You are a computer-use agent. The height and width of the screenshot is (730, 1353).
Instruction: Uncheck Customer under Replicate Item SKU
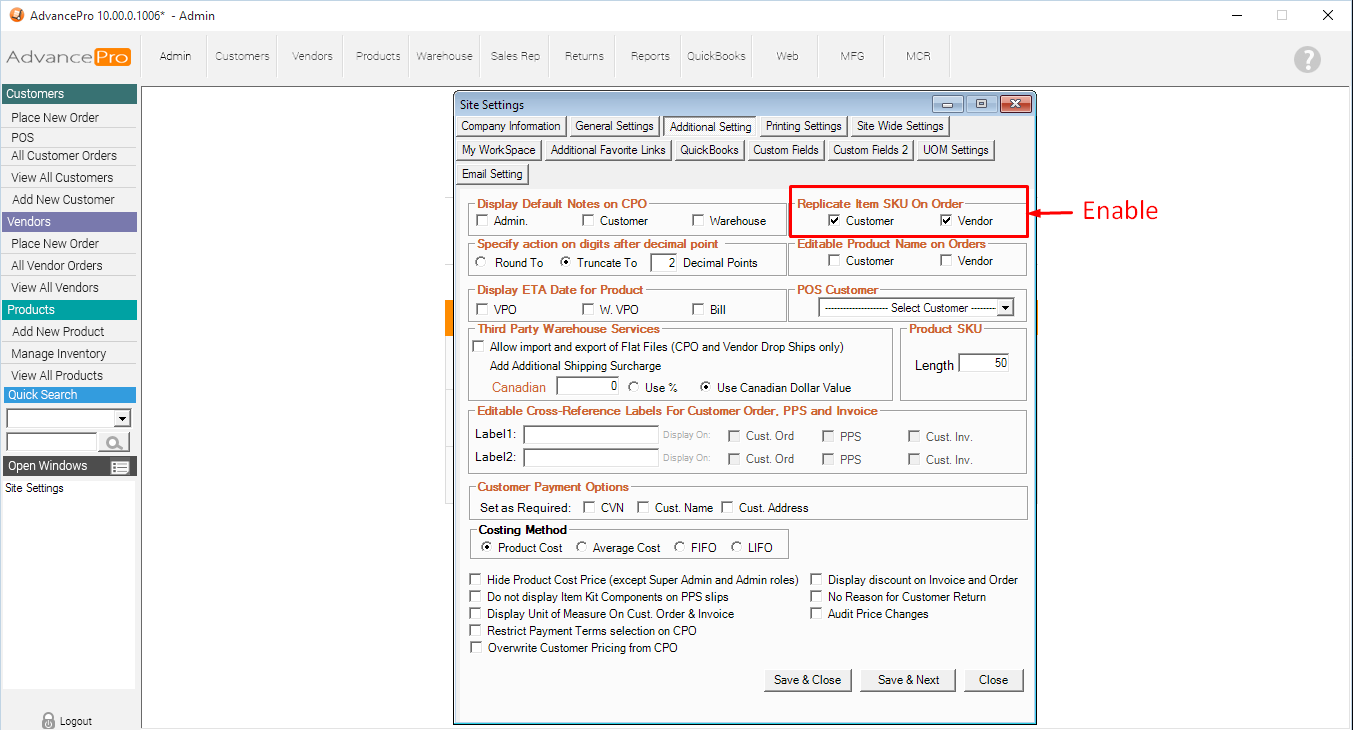point(834,221)
